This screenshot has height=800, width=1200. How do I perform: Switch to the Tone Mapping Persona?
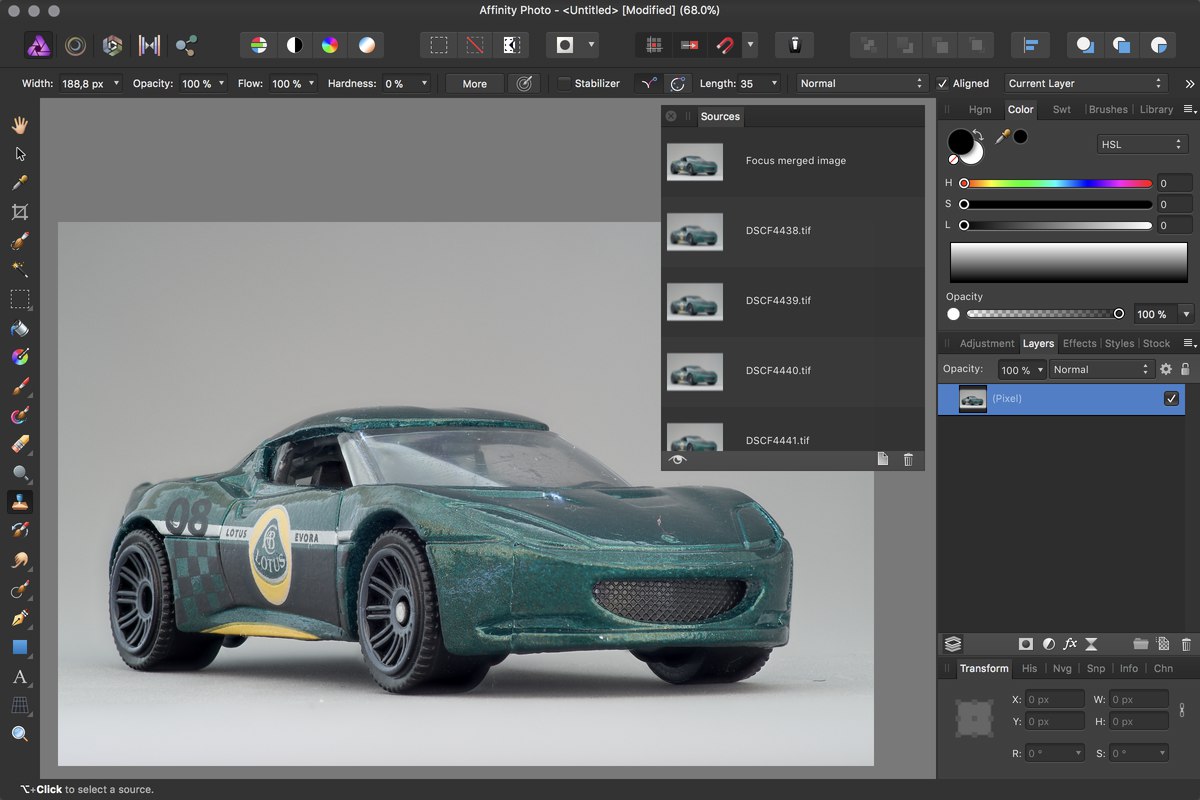coord(149,45)
